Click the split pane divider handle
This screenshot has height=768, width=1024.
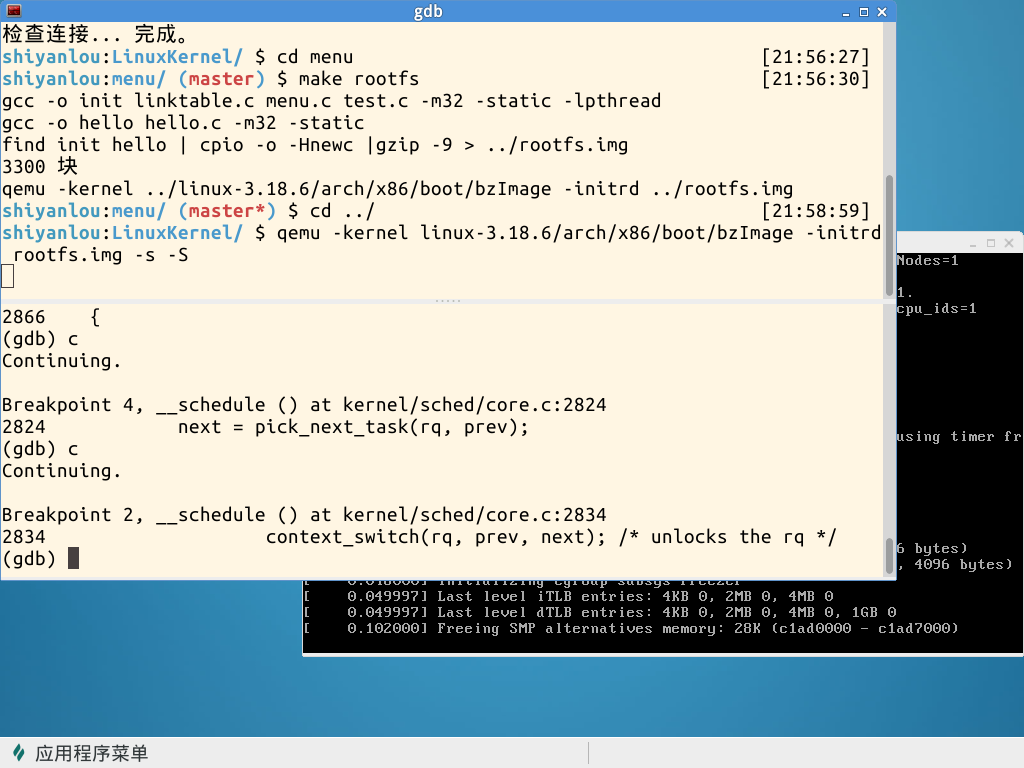pyautogui.click(x=448, y=300)
